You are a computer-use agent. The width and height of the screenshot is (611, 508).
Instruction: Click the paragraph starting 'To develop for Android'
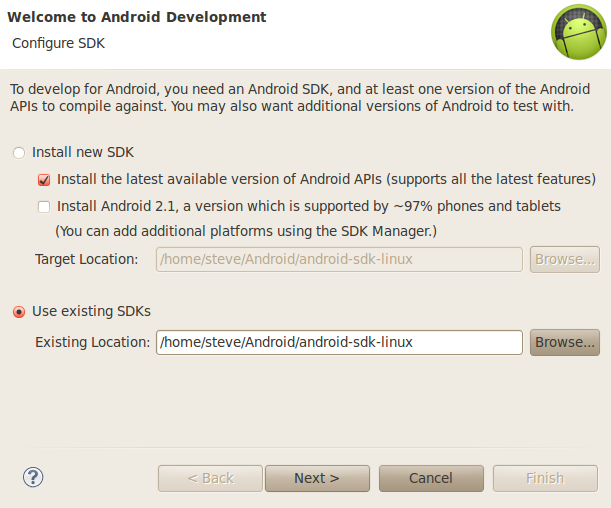[300, 97]
